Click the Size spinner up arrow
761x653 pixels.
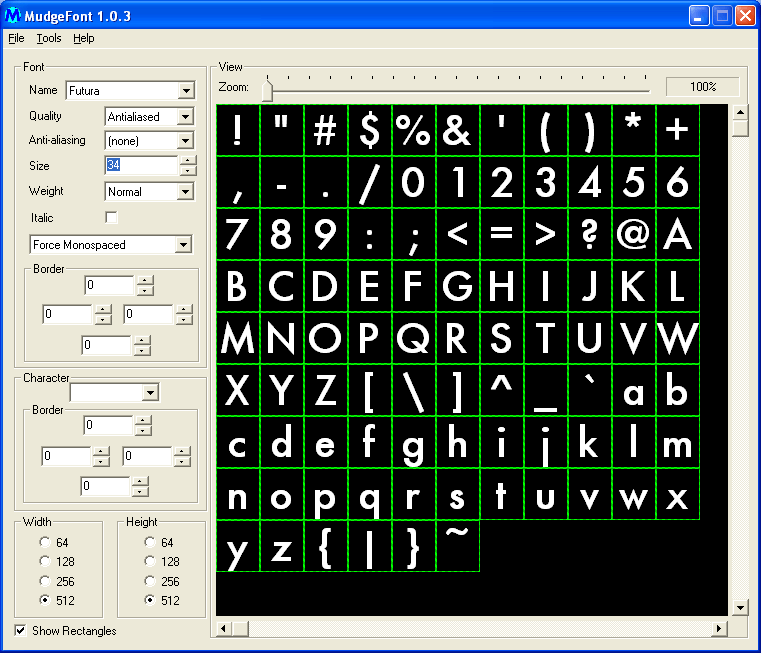click(x=187, y=160)
